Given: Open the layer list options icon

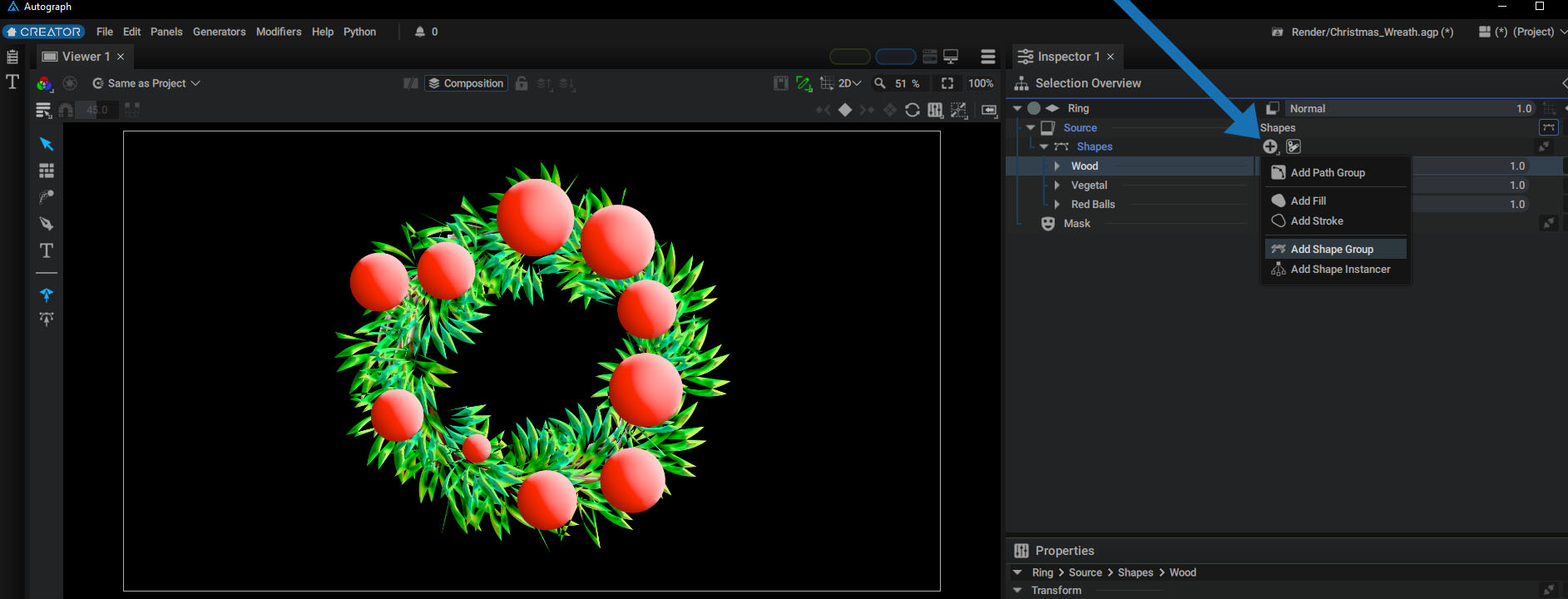Looking at the screenshot, I should click(43, 110).
